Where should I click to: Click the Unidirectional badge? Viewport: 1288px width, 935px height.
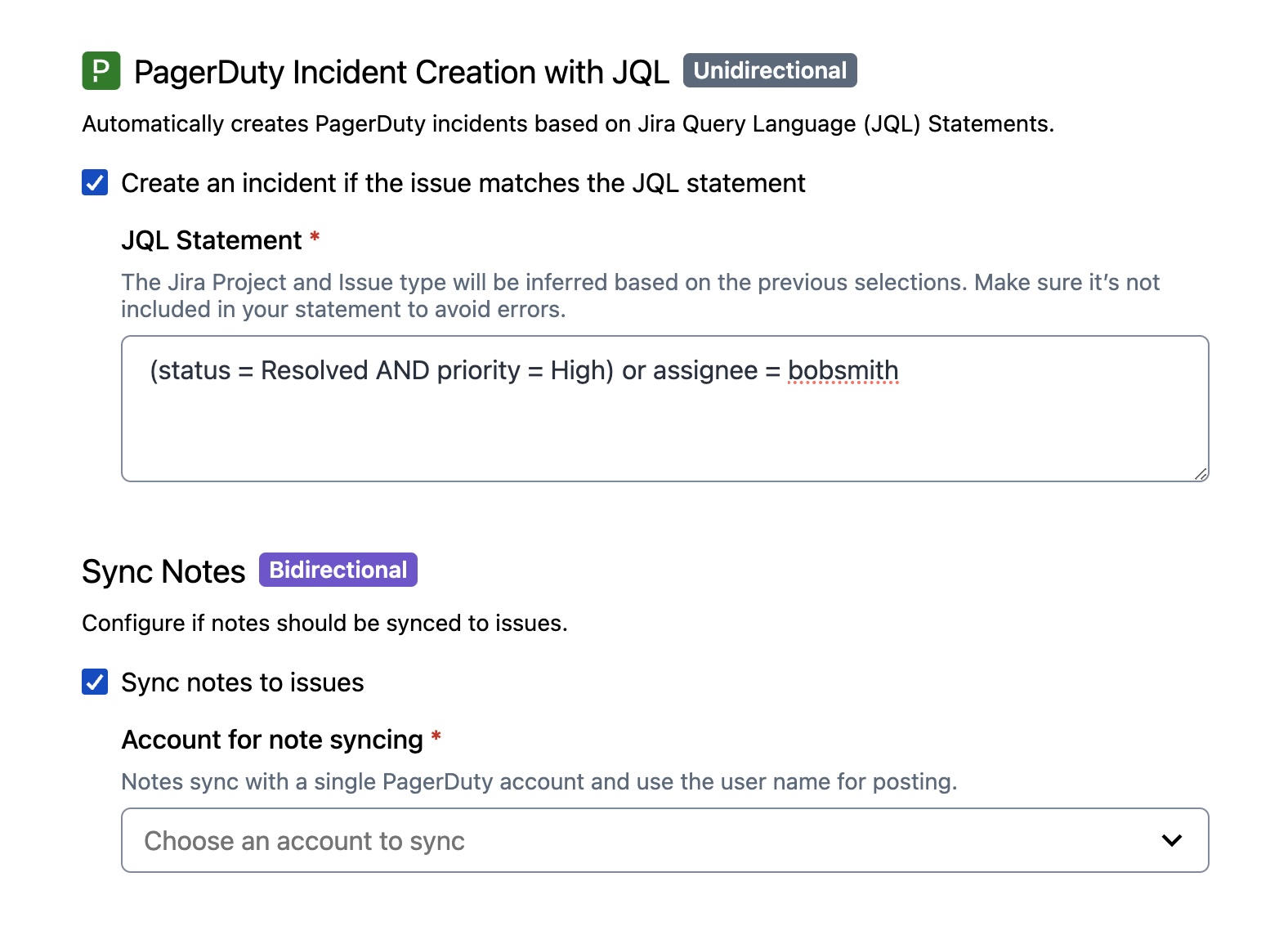(x=769, y=71)
